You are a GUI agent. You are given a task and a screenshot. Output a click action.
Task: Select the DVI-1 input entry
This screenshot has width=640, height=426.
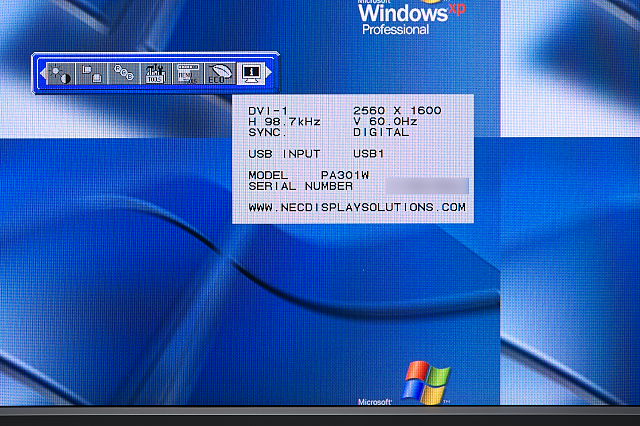[x=267, y=110]
